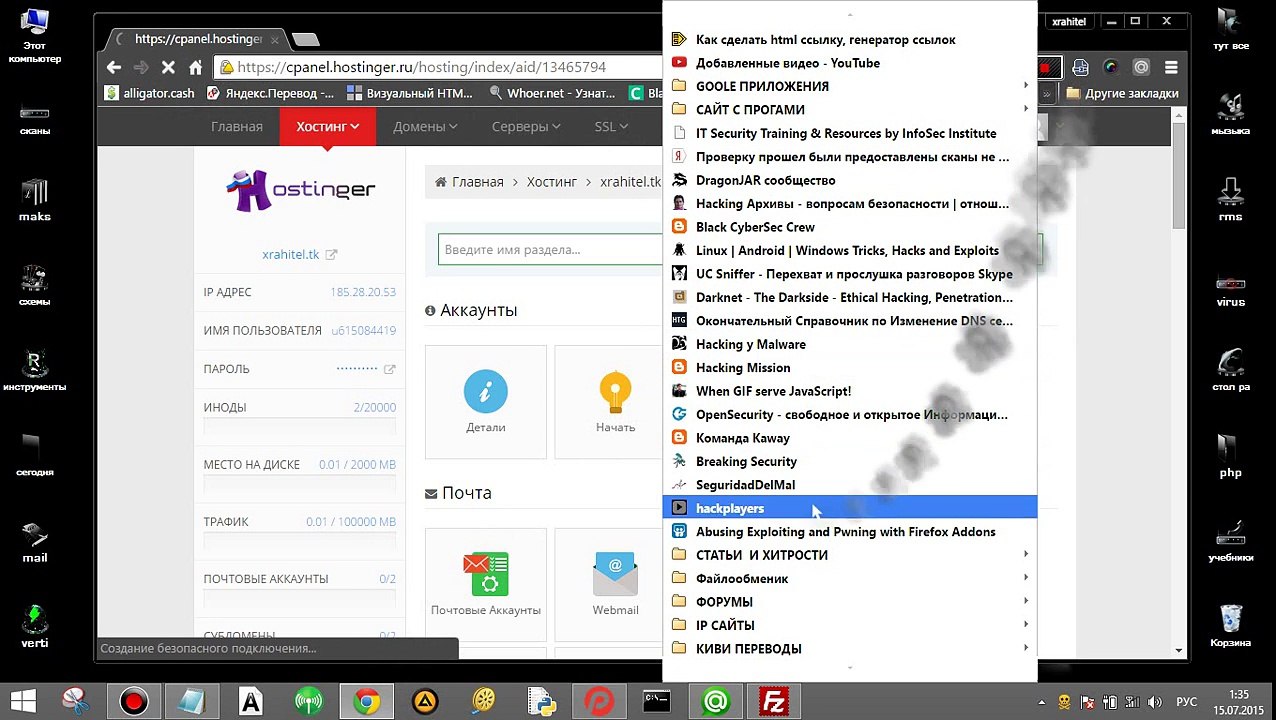Screen dimensions: 1276x720
Task: Click the Главная navigation tab
Action: pyautogui.click(x=237, y=127)
